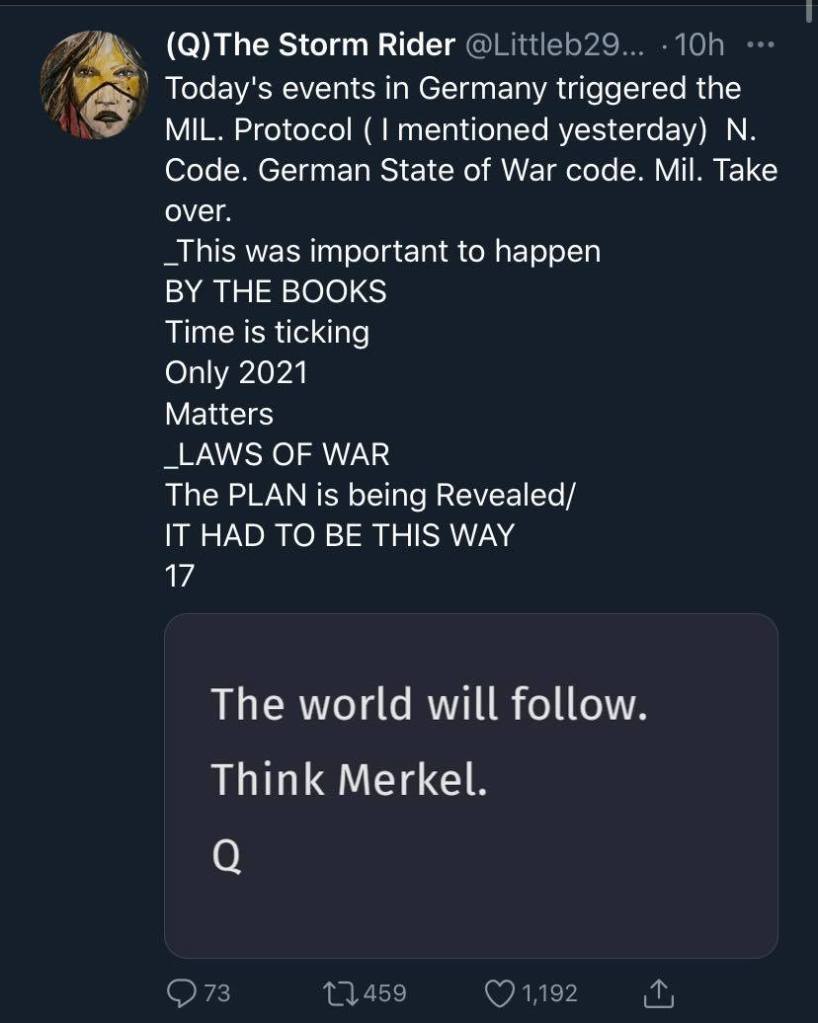The height and width of the screenshot is (1023, 818).
Task: Click the "Think Merkel." line in the card
Action: tap(349, 778)
